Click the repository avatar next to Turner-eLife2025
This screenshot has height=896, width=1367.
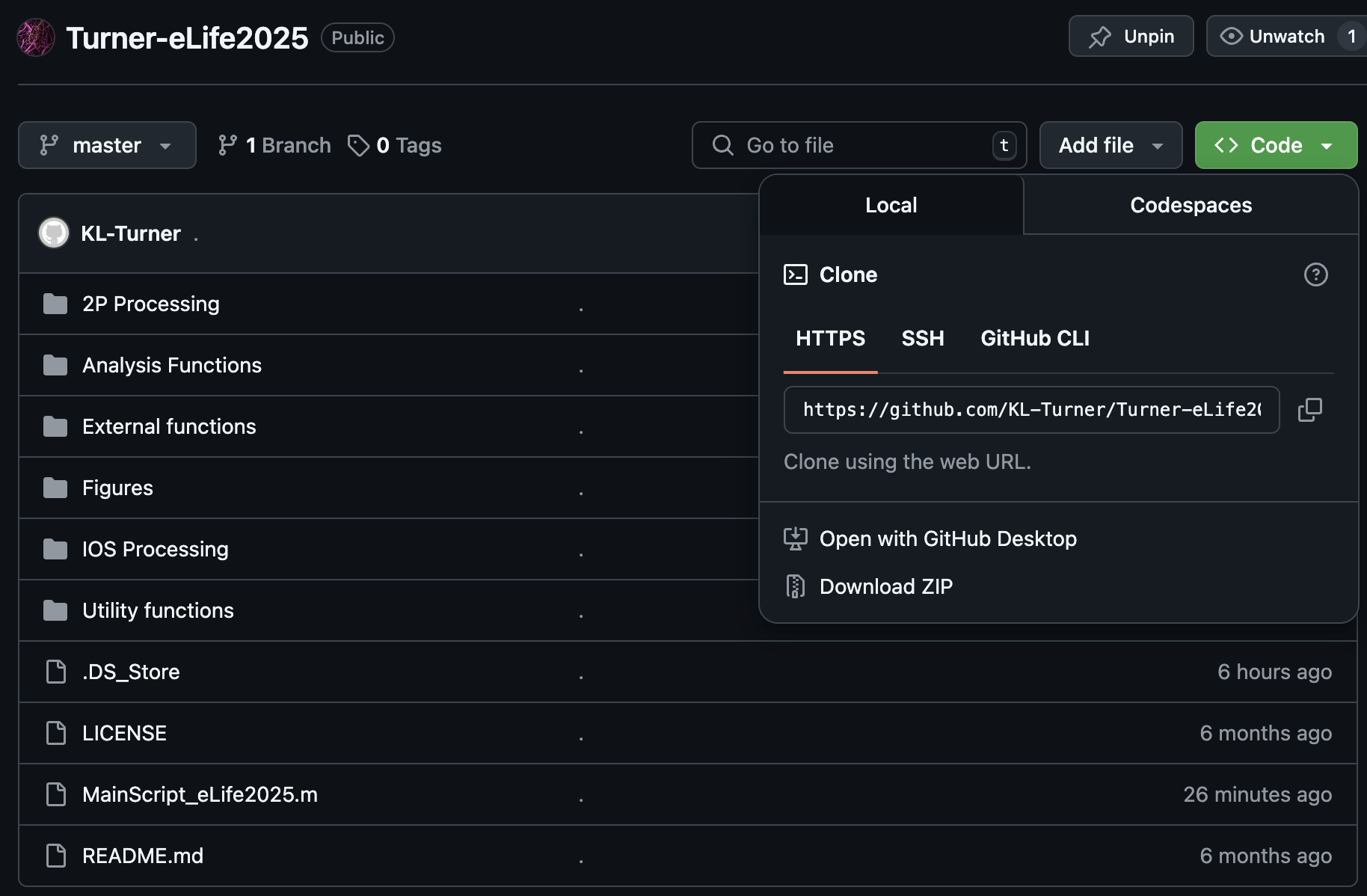[x=36, y=37]
